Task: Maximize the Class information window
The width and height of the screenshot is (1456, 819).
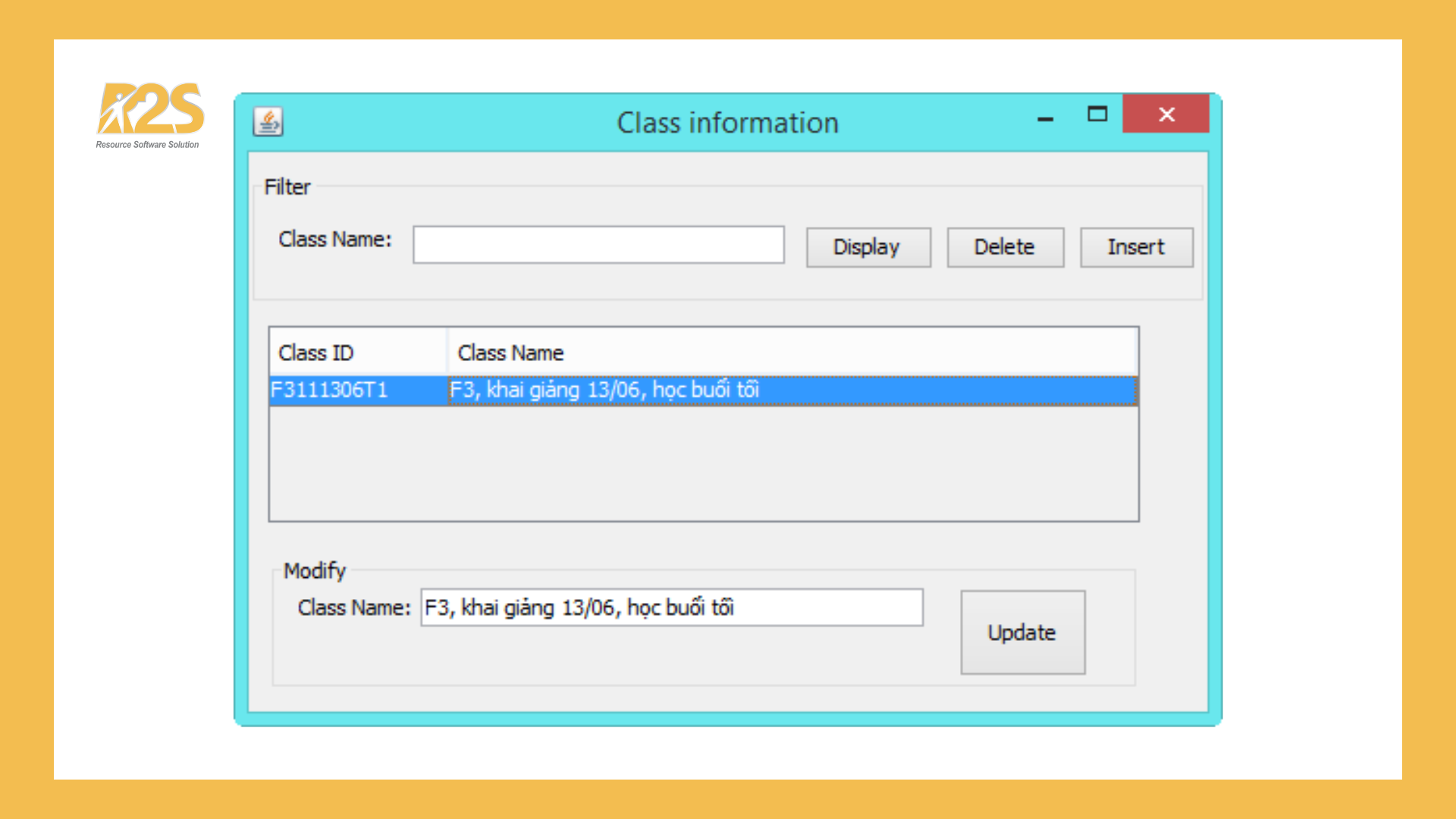Action: click(1097, 115)
